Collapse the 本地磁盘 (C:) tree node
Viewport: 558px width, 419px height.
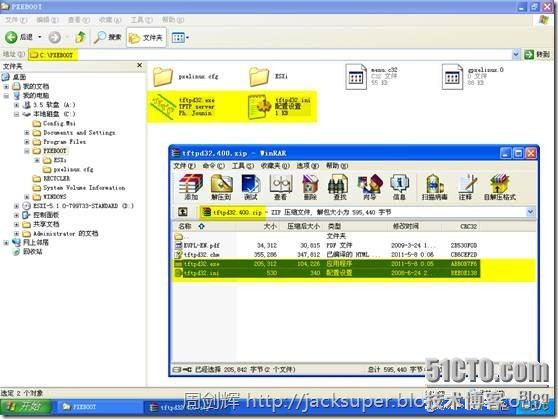pos(16,114)
